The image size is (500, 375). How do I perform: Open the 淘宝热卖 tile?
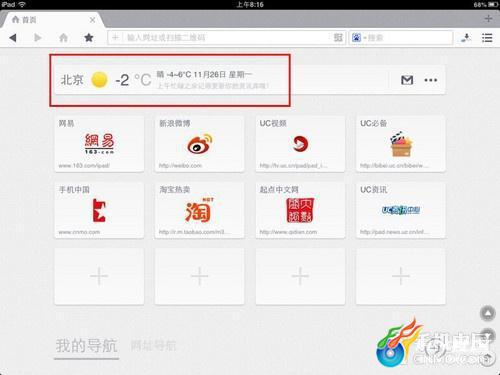tap(199, 210)
